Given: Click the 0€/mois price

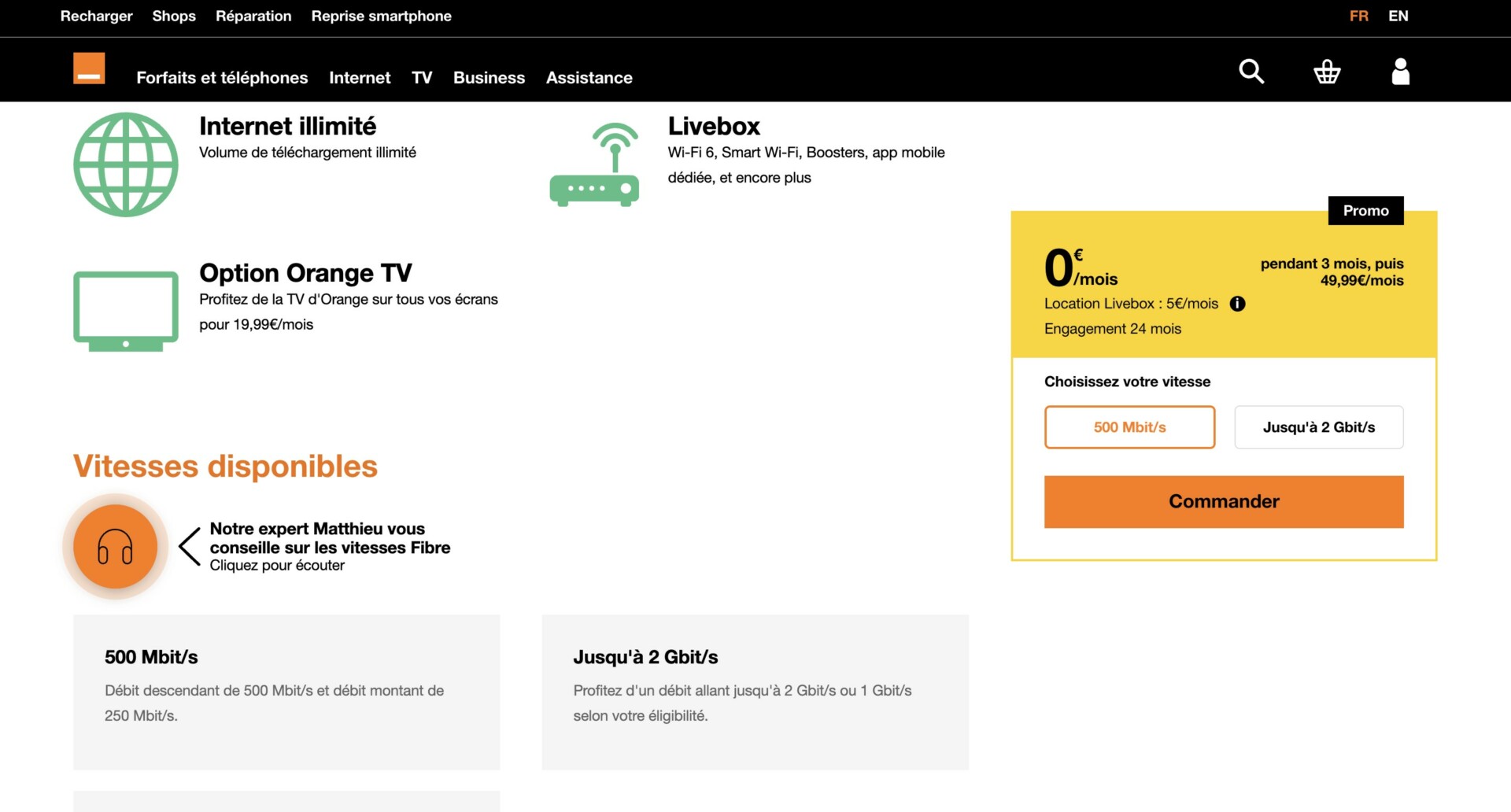Looking at the screenshot, I should click(x=1081, y=268).
